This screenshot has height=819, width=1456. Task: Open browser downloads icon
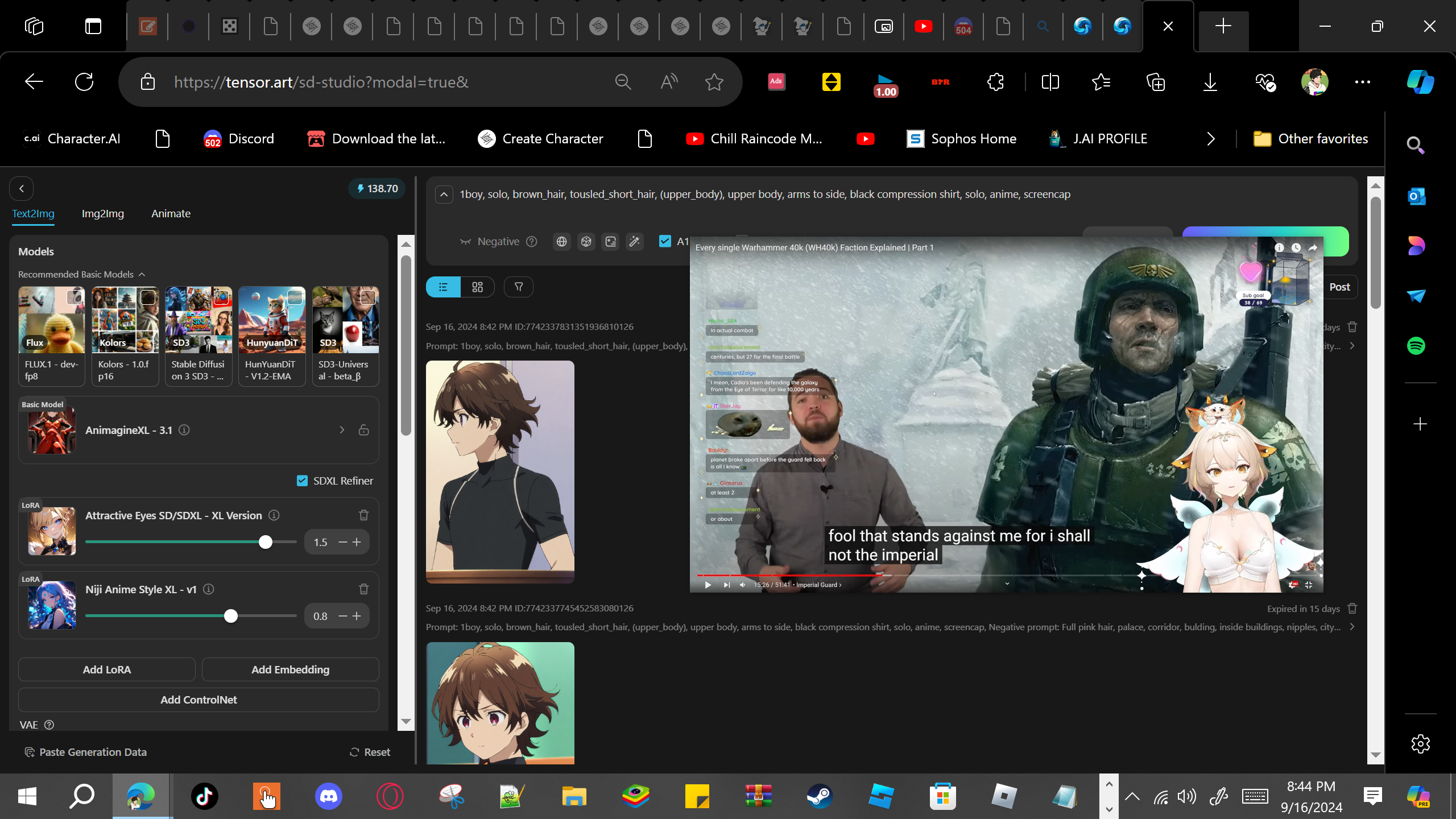[x=1210, y=82]
